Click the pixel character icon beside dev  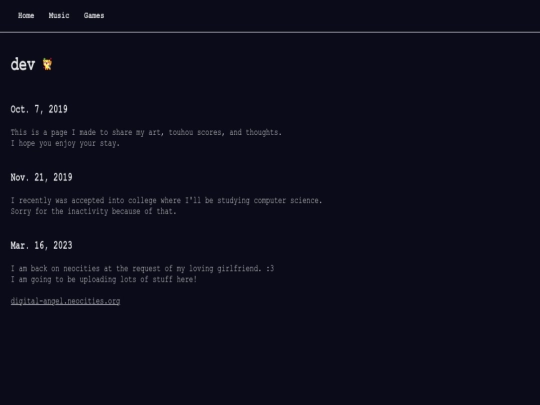click(47, 64)
